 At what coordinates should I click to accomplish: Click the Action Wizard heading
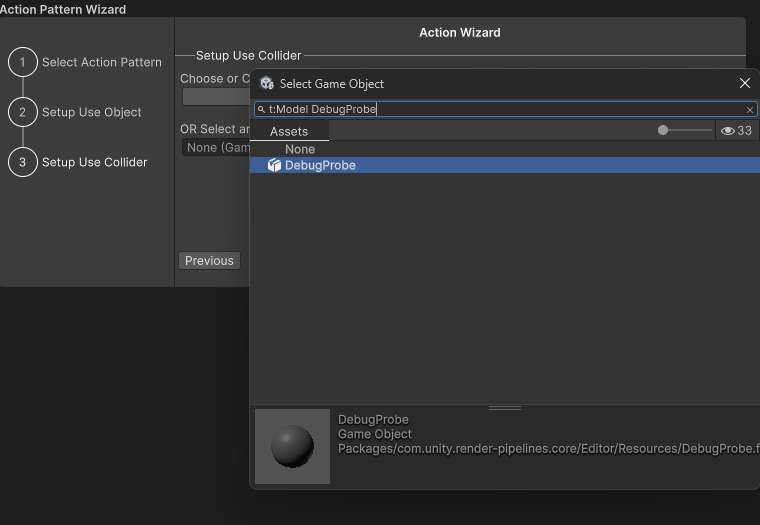[x=459, y=32]
